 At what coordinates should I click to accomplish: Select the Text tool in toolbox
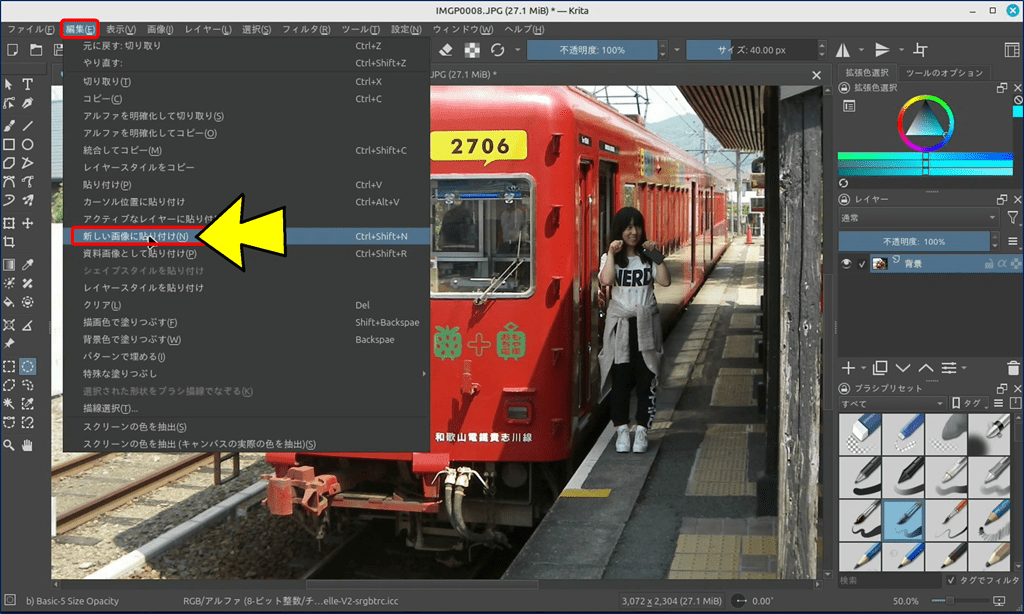coord(28,85)
